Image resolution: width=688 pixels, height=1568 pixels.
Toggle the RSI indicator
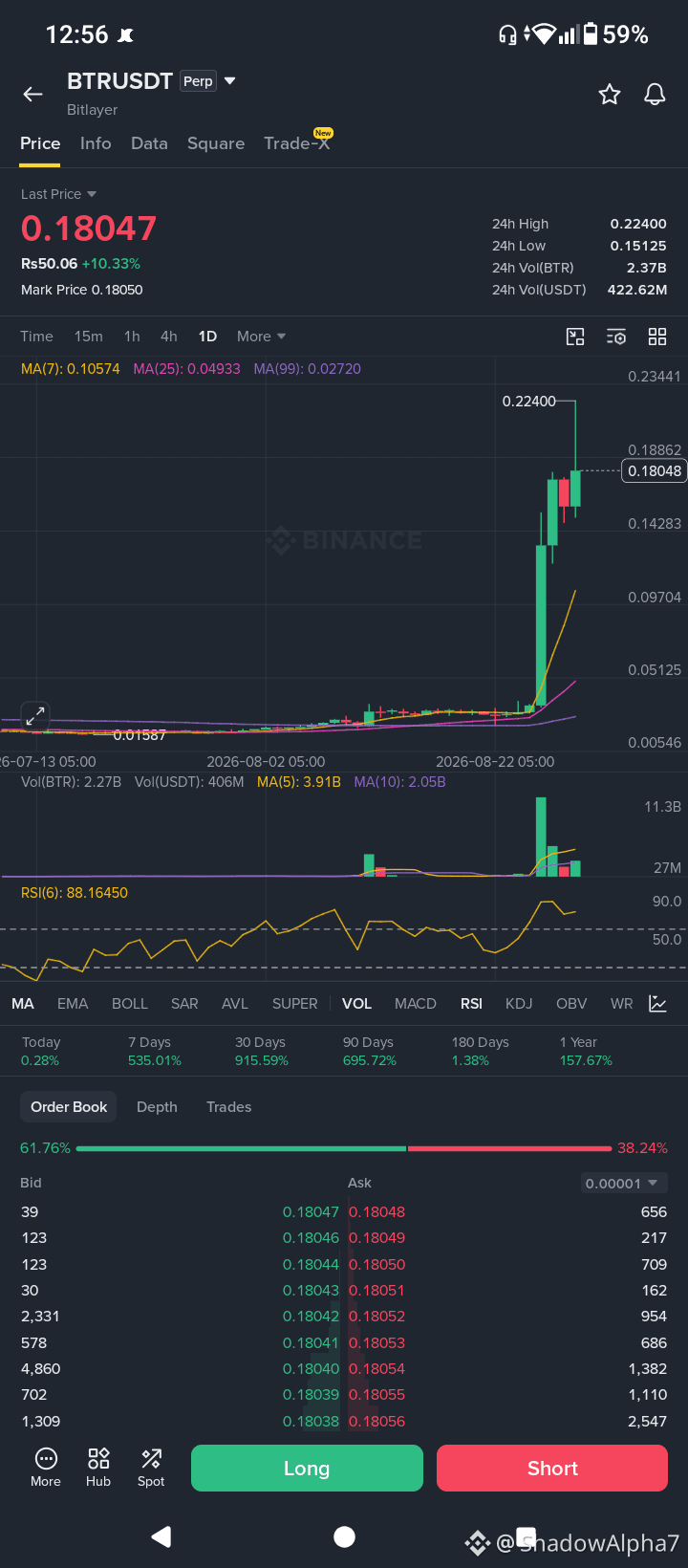point(471,1004)
